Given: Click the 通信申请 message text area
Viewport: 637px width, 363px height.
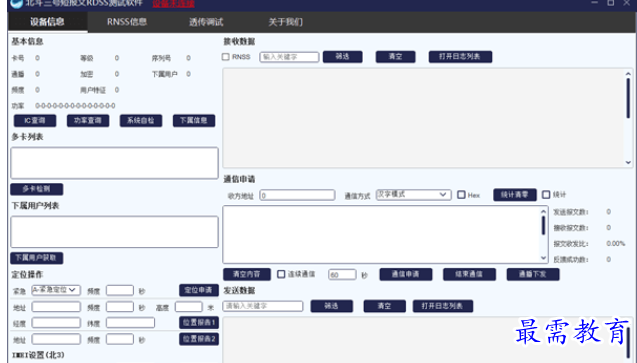Looking at the screenshot, I should click(382, 234).
